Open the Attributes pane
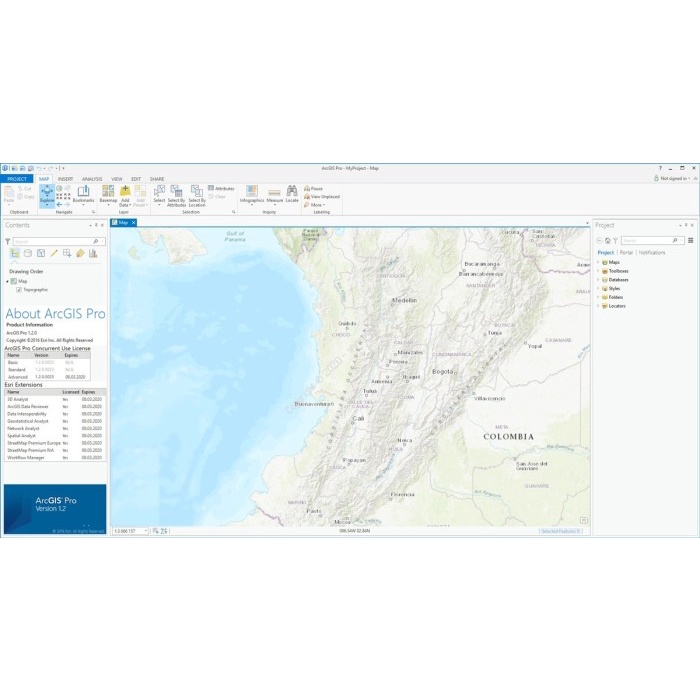Screen dimensions: 700x700 pos(221,188)
